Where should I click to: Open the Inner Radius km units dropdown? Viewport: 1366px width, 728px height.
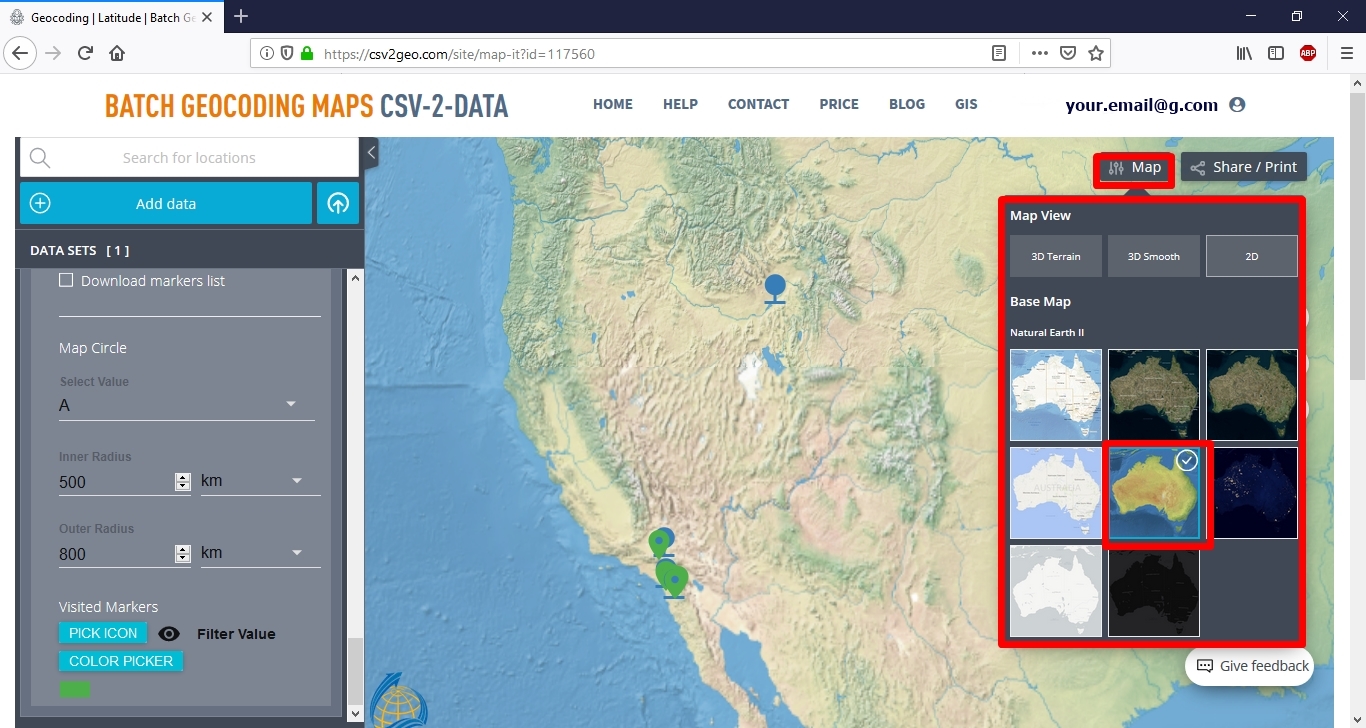coord(296,480)
